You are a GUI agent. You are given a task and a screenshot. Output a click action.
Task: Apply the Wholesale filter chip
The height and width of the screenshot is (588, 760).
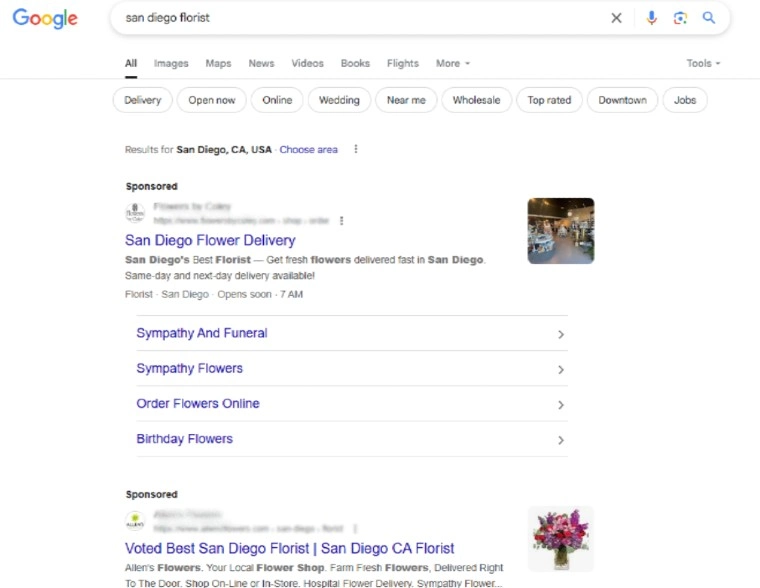476,100
